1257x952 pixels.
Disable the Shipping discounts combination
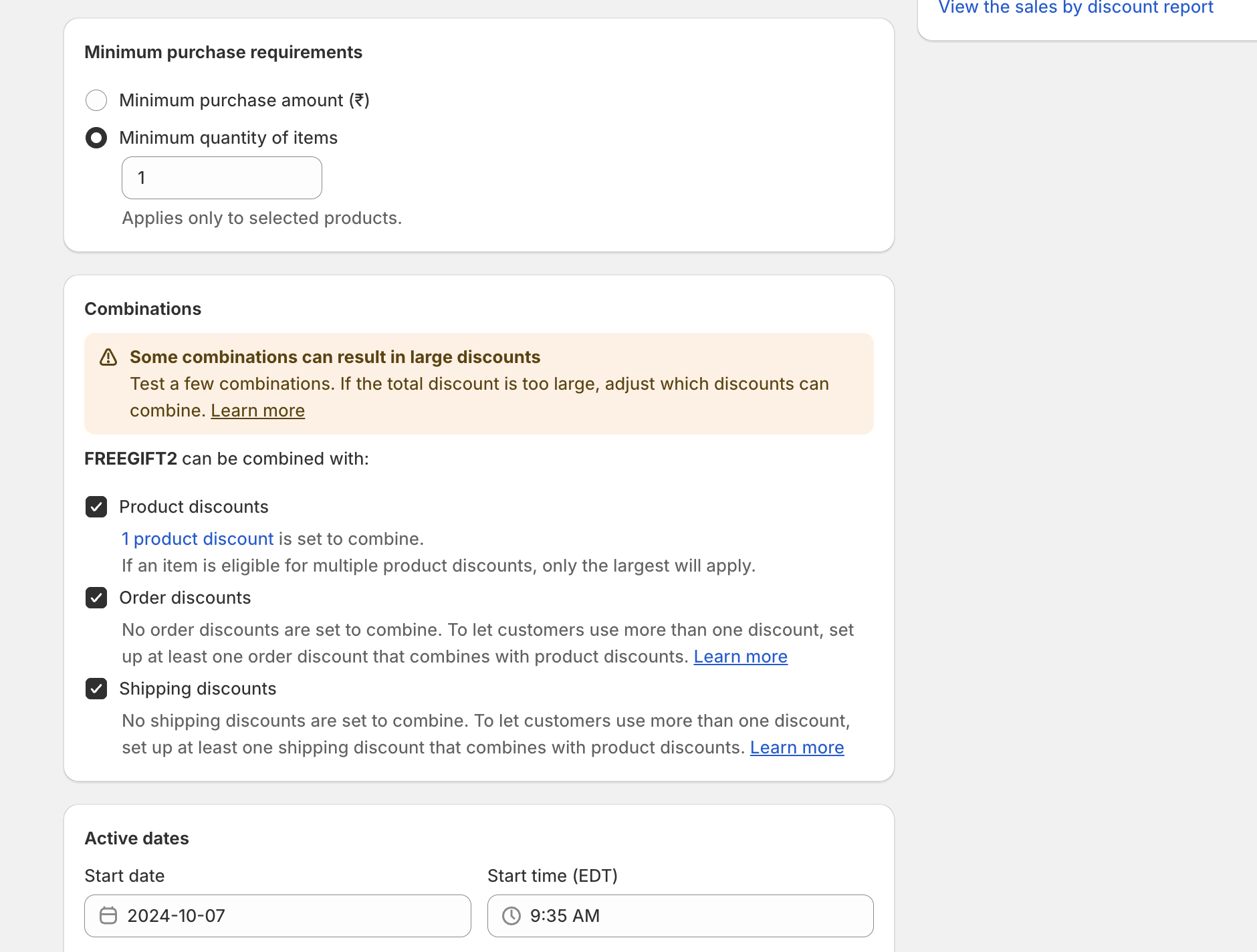click(x=96, y=689)
